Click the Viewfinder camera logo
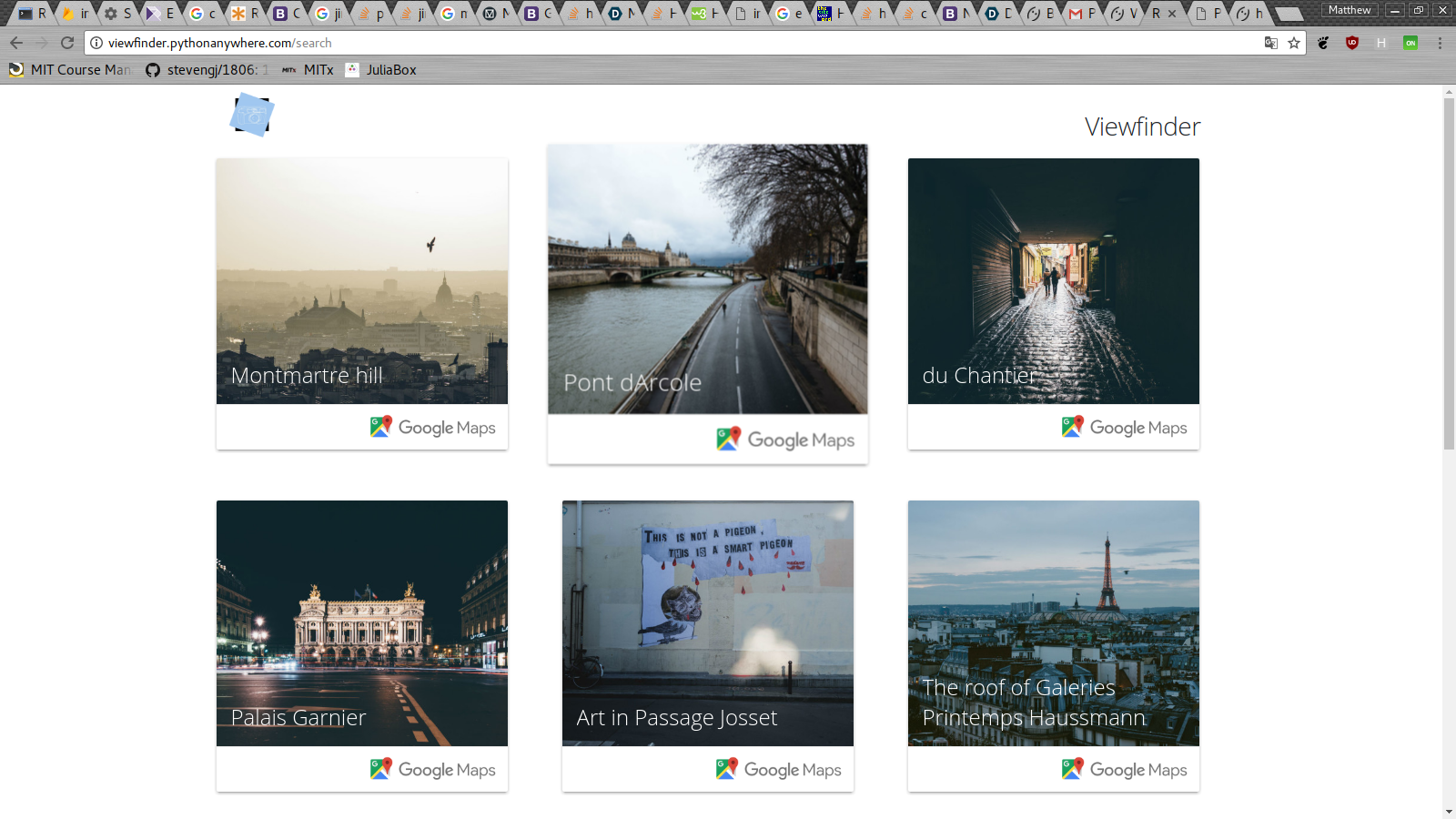 (x=252, y=116)
